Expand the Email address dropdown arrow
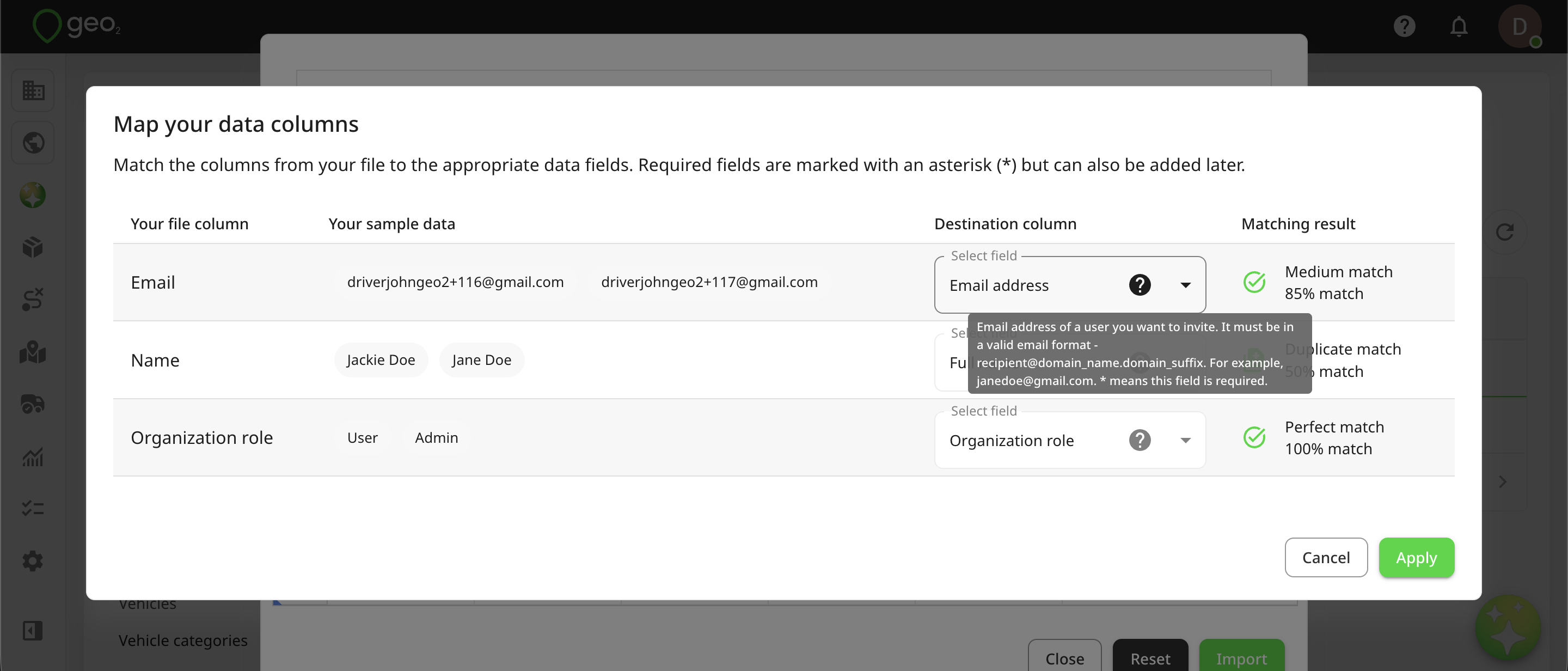The width and height of the screenshot is (1568, 671). (1185, 285)
